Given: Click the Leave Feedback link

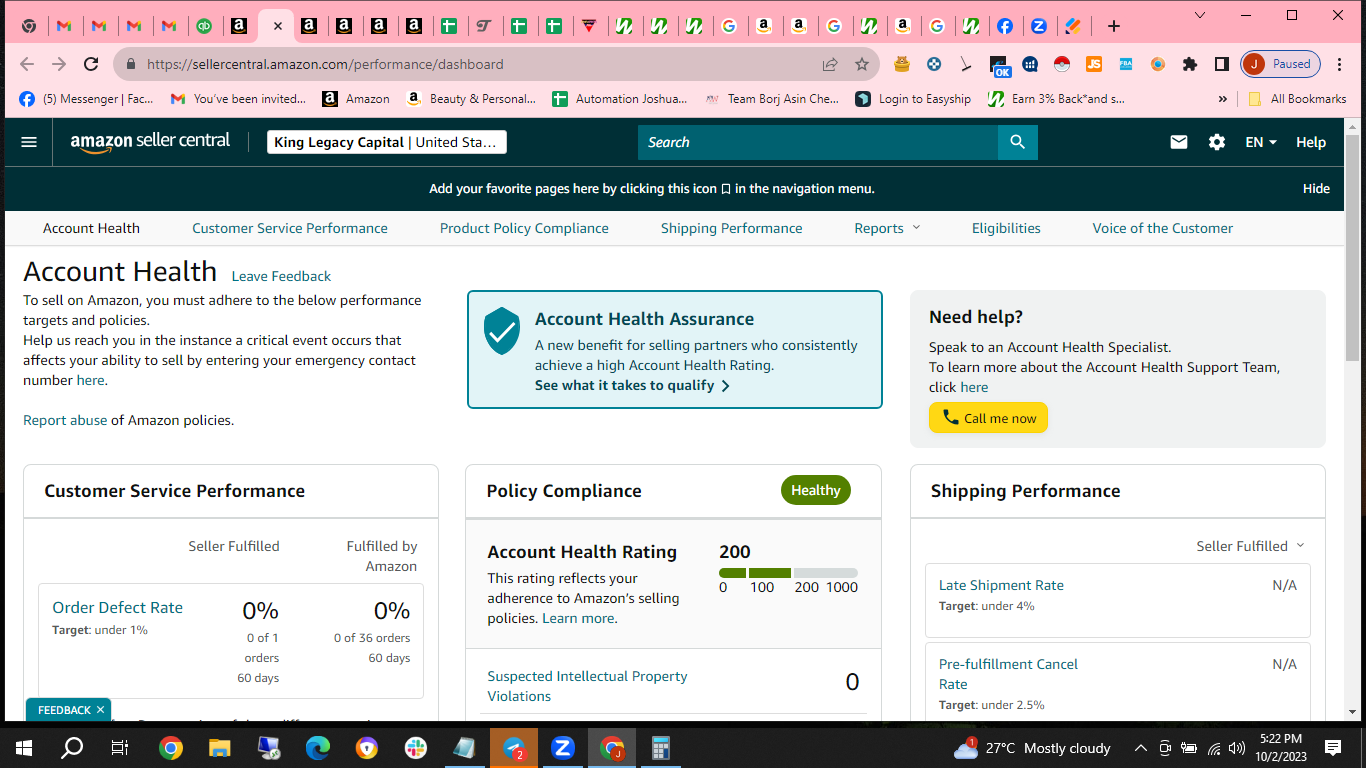Looking at the screenshot, I should point(281,276).
